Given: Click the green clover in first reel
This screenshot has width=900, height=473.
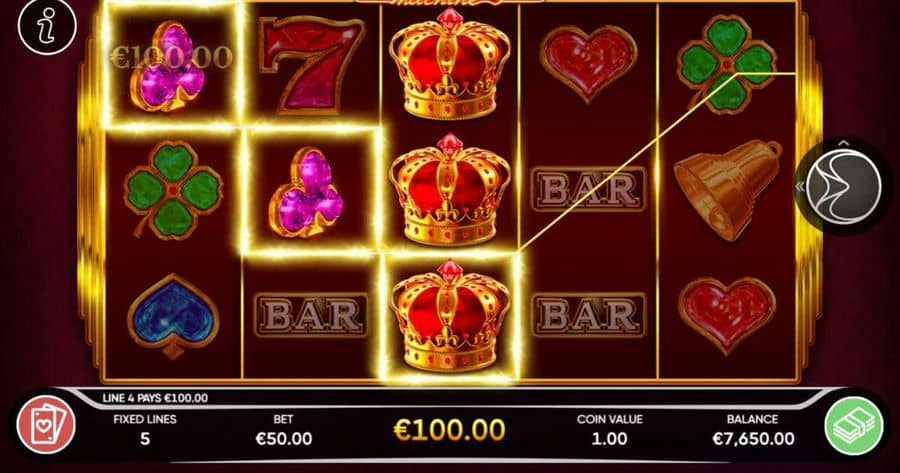Looking at the screenshot, I should (x=173, y=190).
